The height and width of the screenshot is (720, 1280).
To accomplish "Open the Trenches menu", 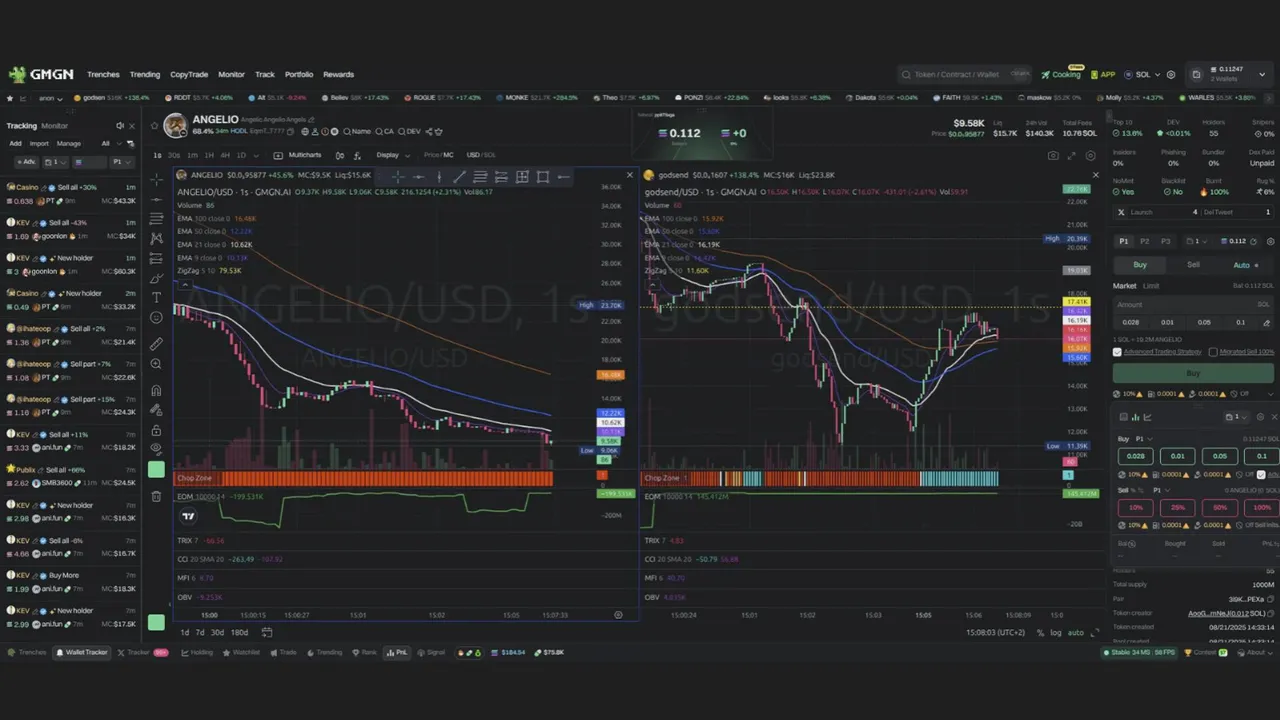I will [x=103, y=74].
